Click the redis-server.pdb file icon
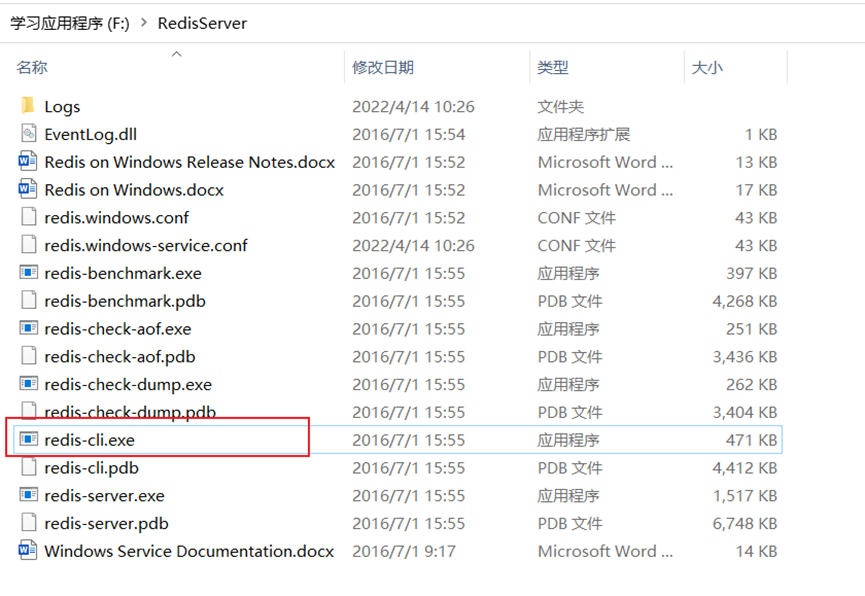This screenshot has width=865, height=596. tap(28, 523)
